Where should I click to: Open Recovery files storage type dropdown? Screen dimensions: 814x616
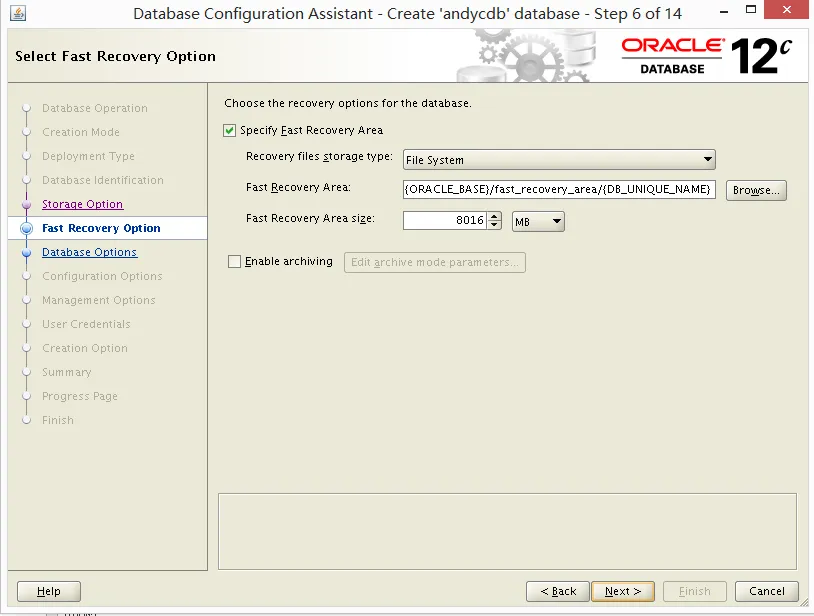(x=559, y=160)
